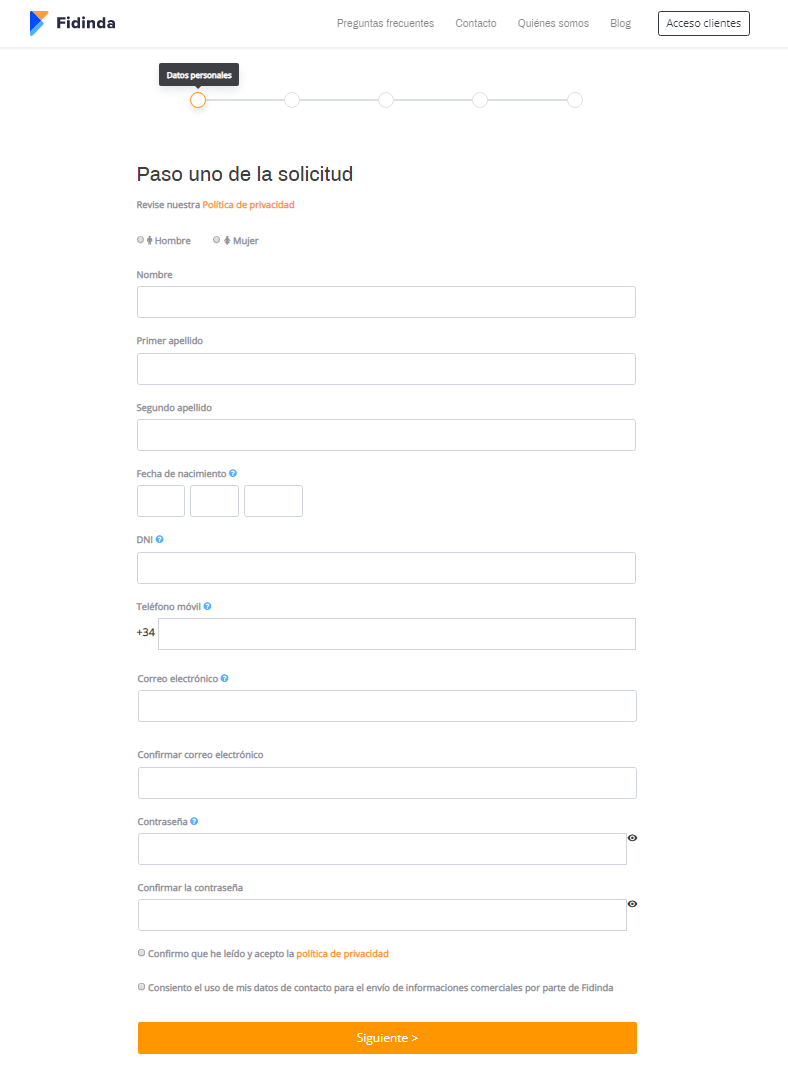Viewport: 788px width, 1088px height.
Task: Select the Mujer radio button
Action: 216,240
